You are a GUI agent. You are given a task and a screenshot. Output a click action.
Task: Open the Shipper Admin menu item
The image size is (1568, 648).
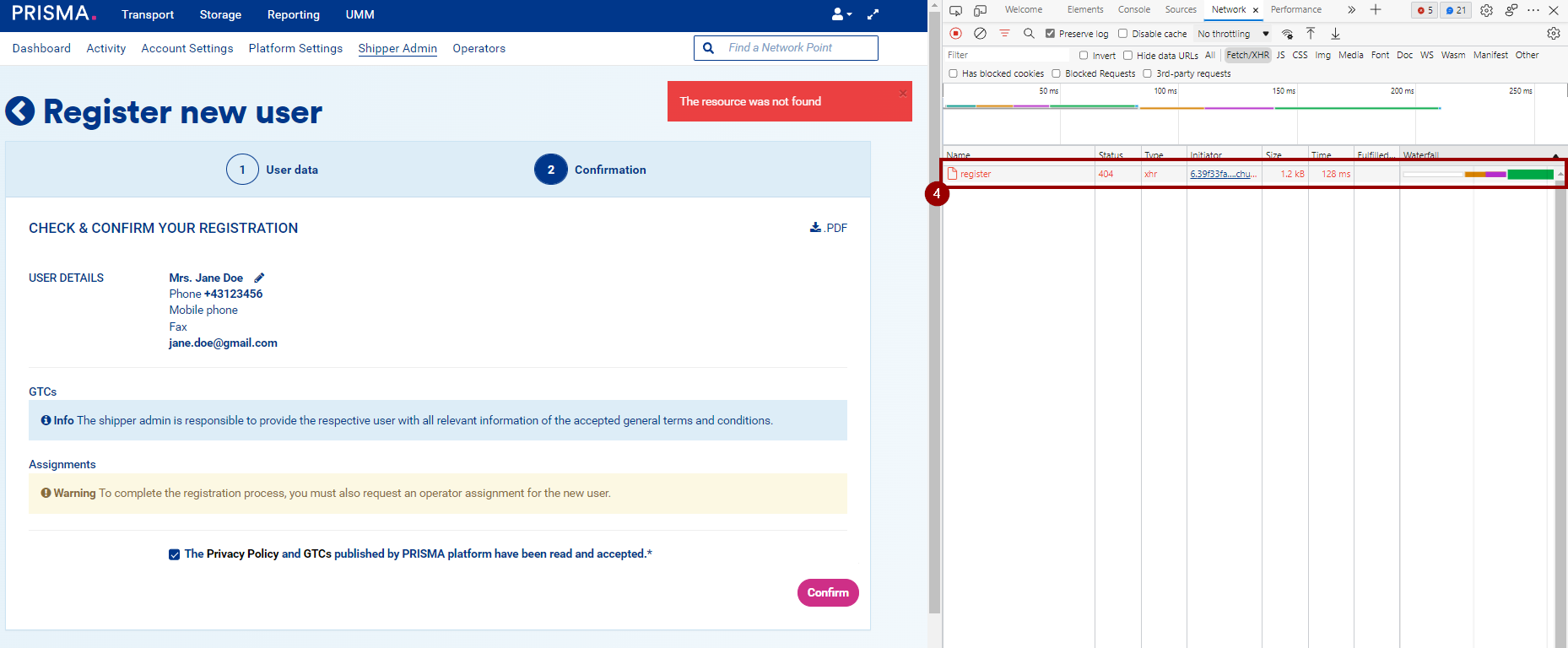[x=397, y=48]
